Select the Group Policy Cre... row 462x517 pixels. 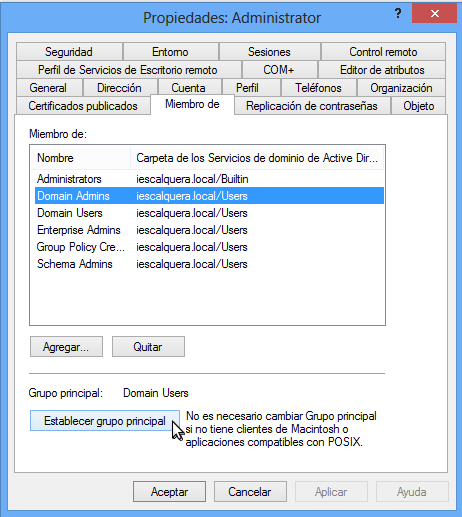click(209, 247)
